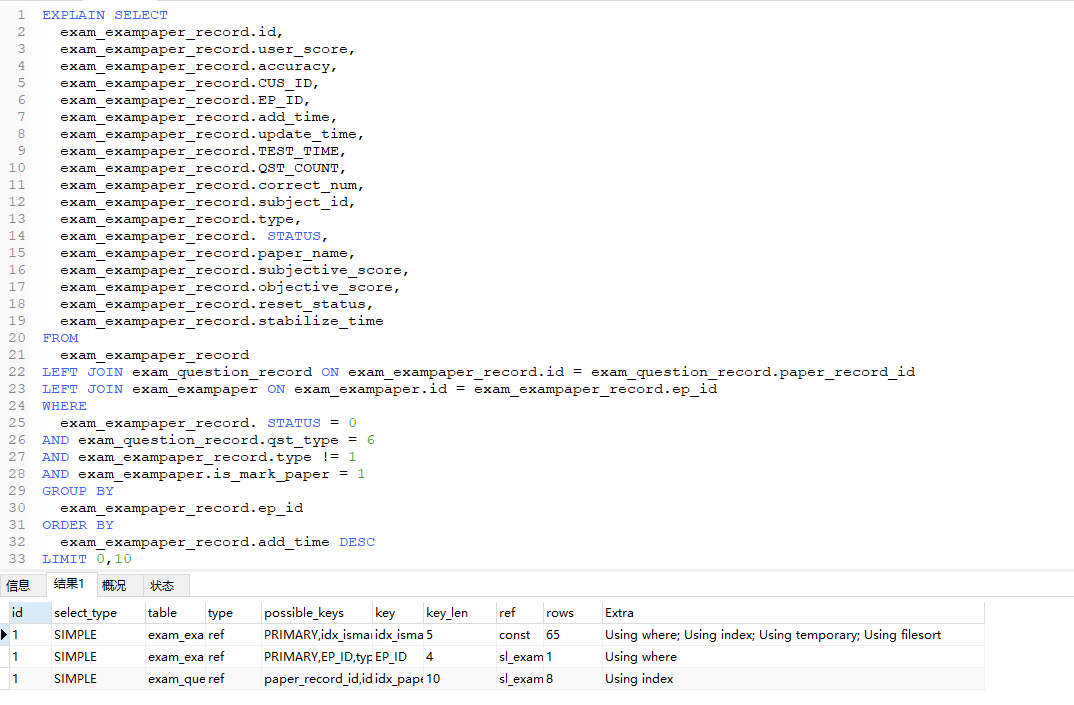Select the rows column header
1074x705 pixels.
click(573, 613)
